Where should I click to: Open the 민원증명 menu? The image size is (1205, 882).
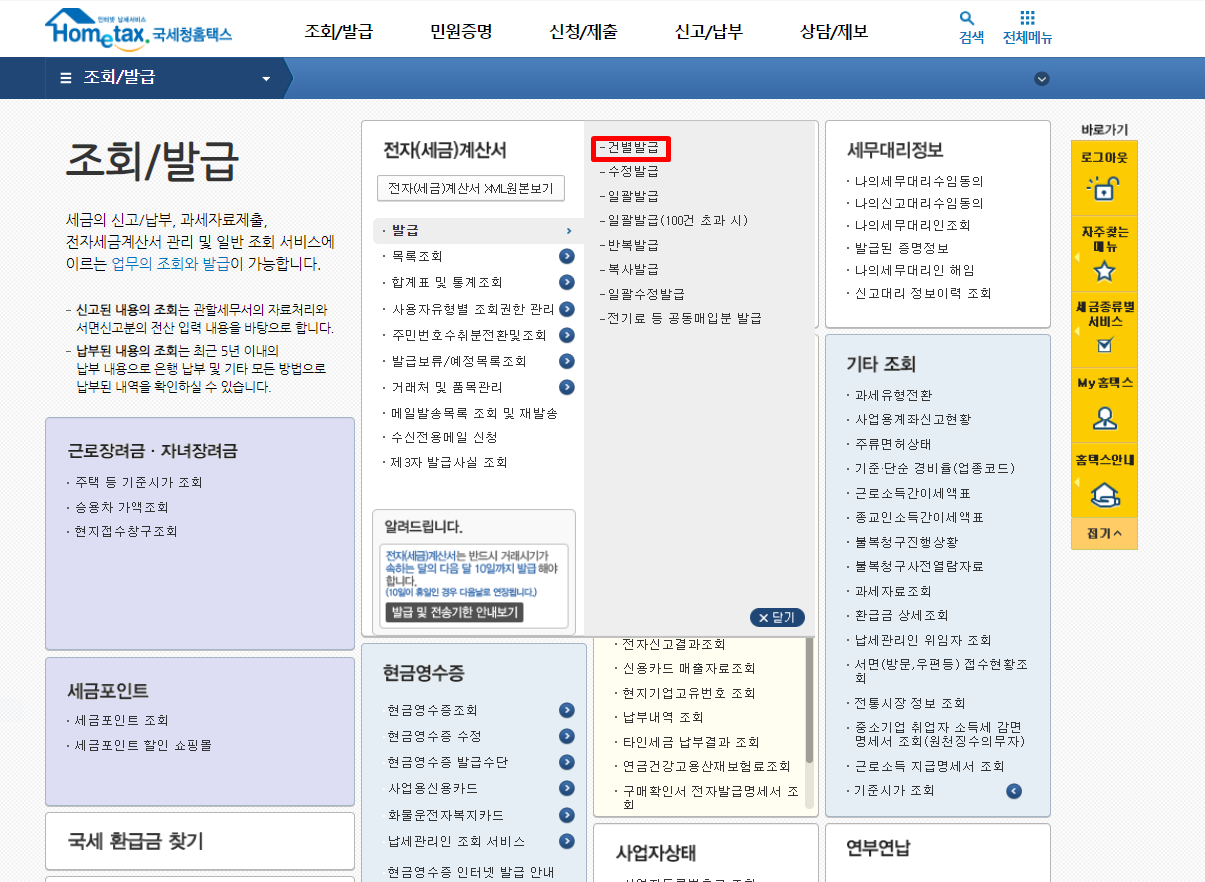pyautogui.click(x=459, y=31)
